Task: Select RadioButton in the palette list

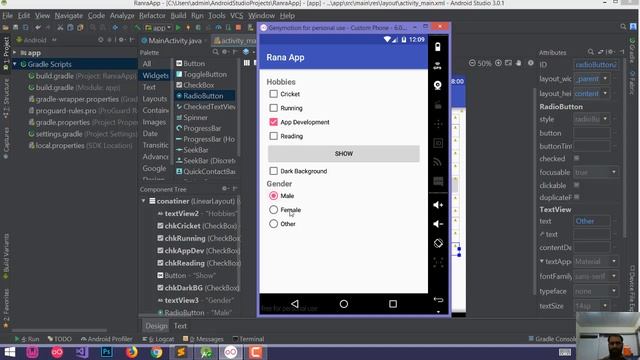Action: point(204,96)
